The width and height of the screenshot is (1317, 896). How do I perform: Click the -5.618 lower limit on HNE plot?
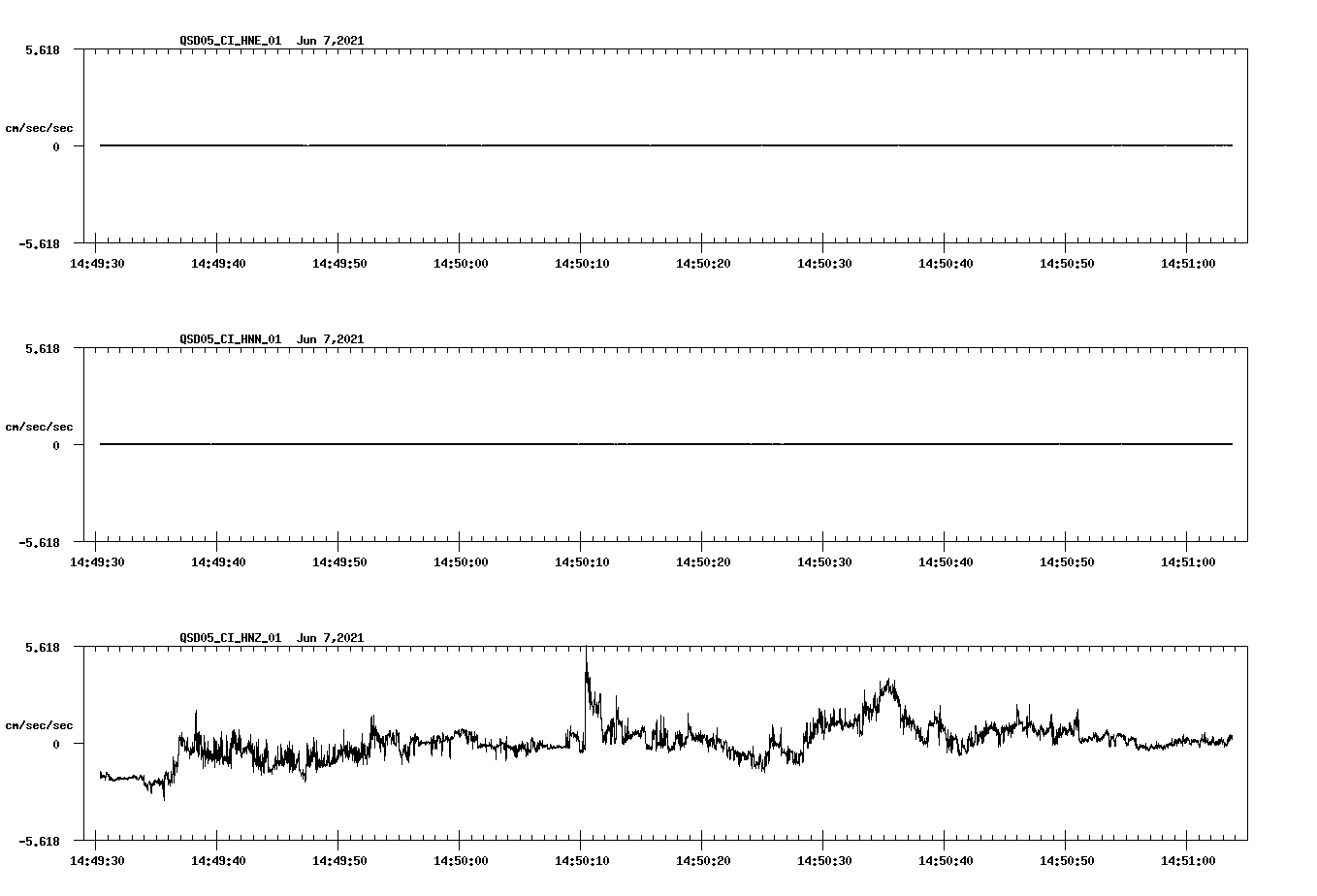[40, 243]
